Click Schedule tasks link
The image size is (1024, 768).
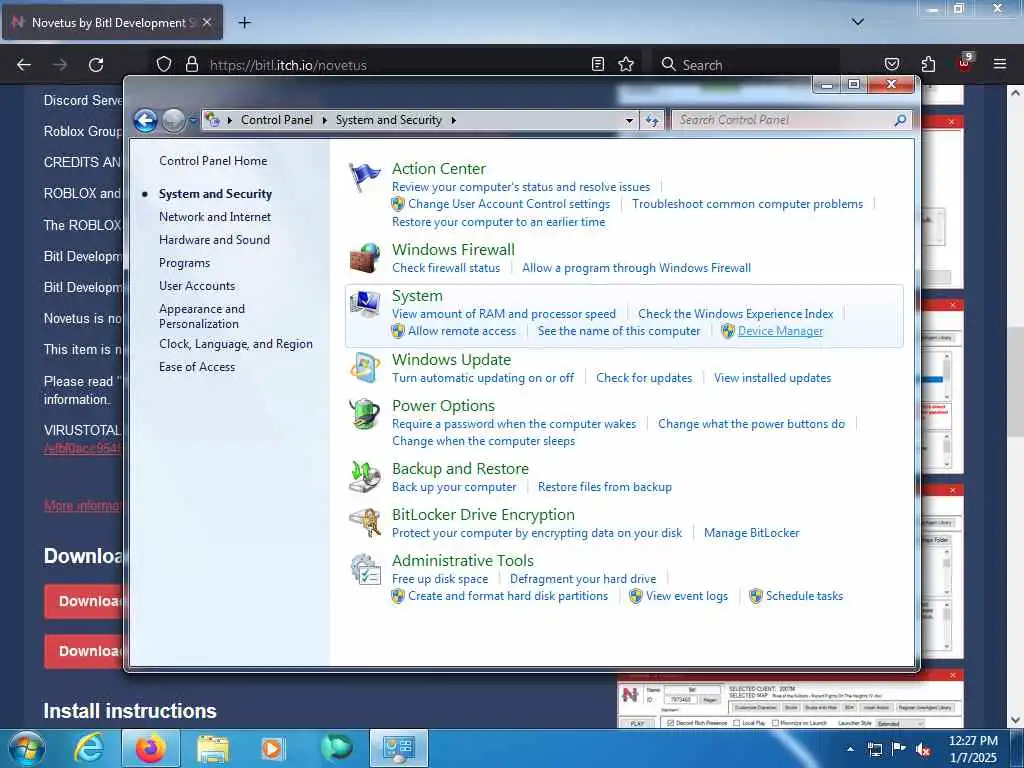coord(805,596)
